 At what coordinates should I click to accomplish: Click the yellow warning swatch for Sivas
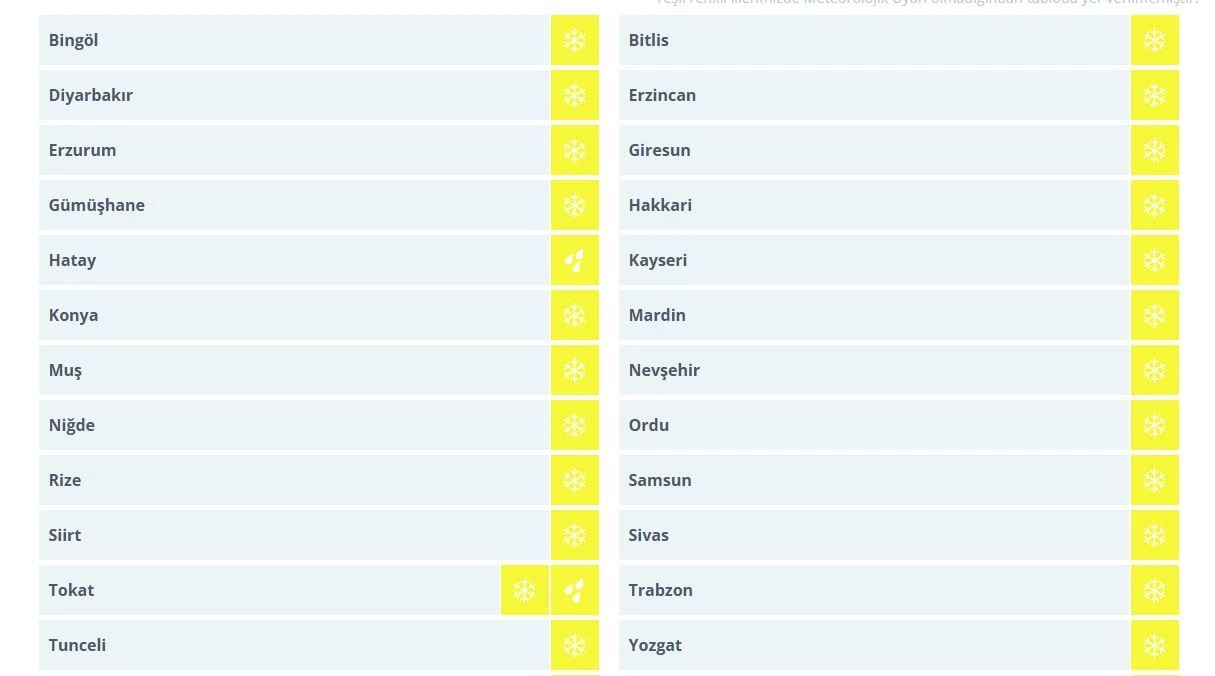click(x=1154, y=536)
